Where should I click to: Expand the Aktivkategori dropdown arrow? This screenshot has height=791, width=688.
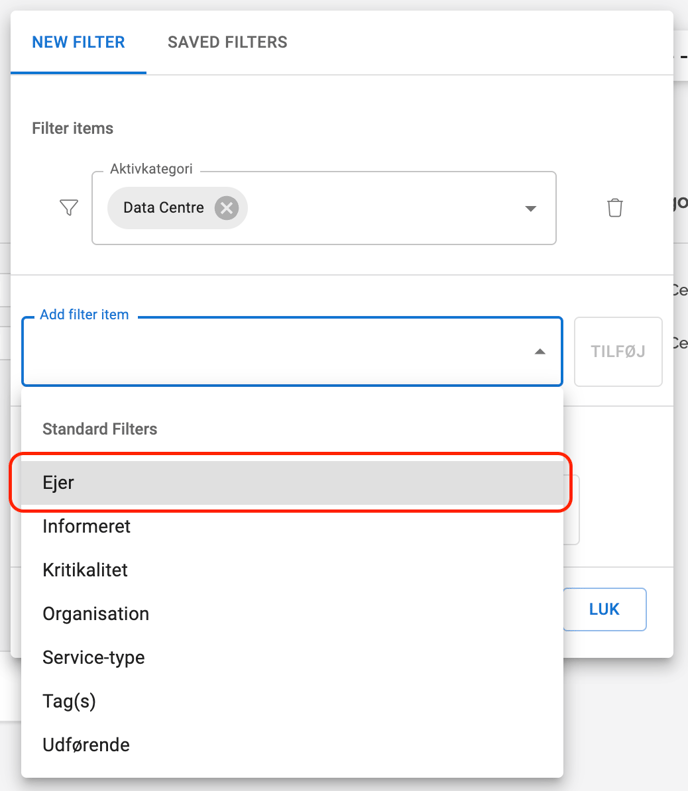530,209
